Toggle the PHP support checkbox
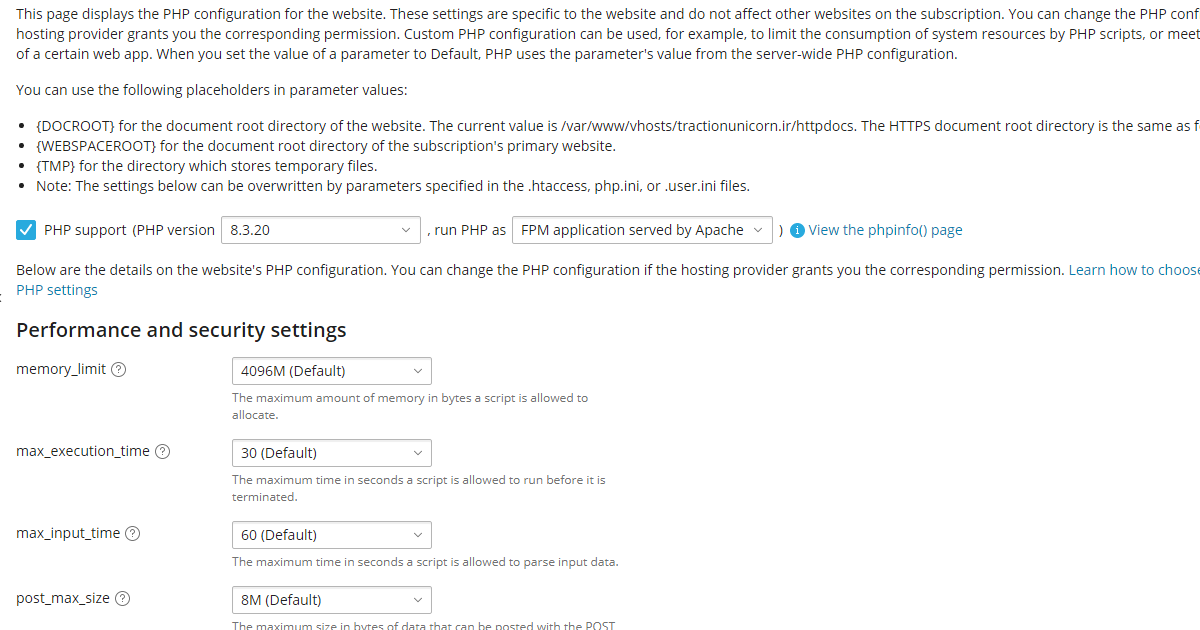This screenshot has width=1200, height=630. pyautogui.click(x=26, y=230)
